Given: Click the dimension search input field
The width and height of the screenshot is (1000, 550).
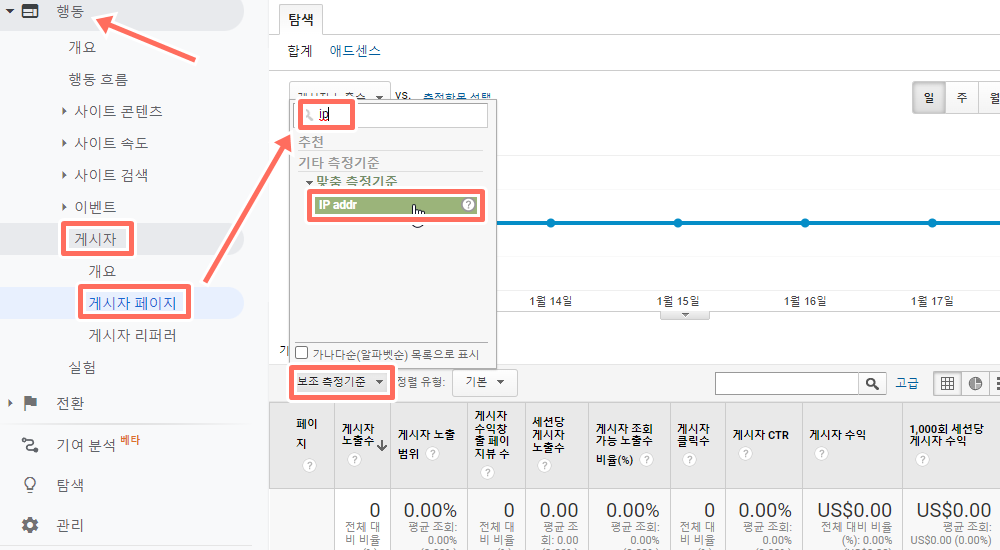Looking at the screenshot, I should (390, 115).
